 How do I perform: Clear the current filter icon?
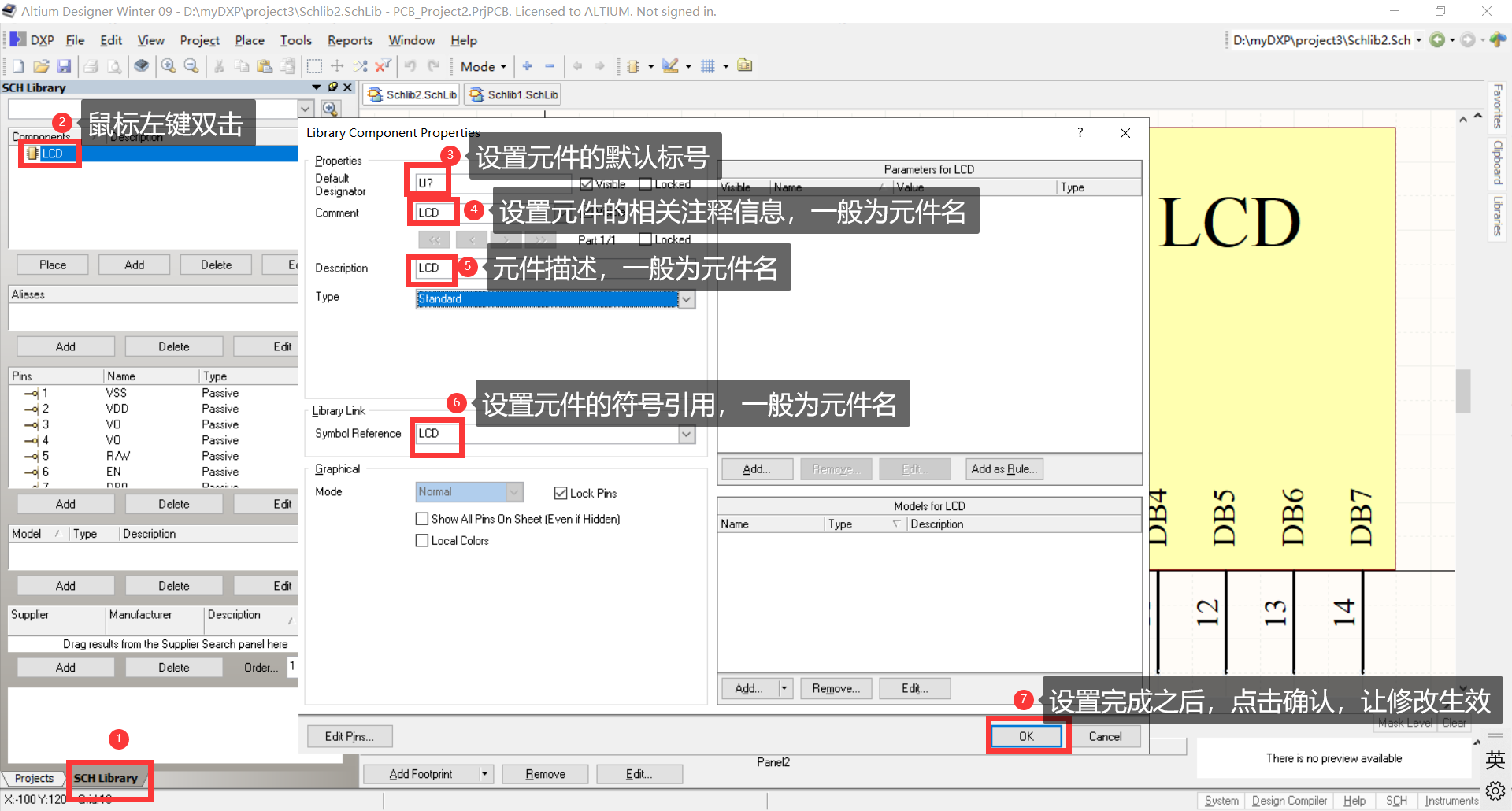pyautogui.click(x=383, y=66)
